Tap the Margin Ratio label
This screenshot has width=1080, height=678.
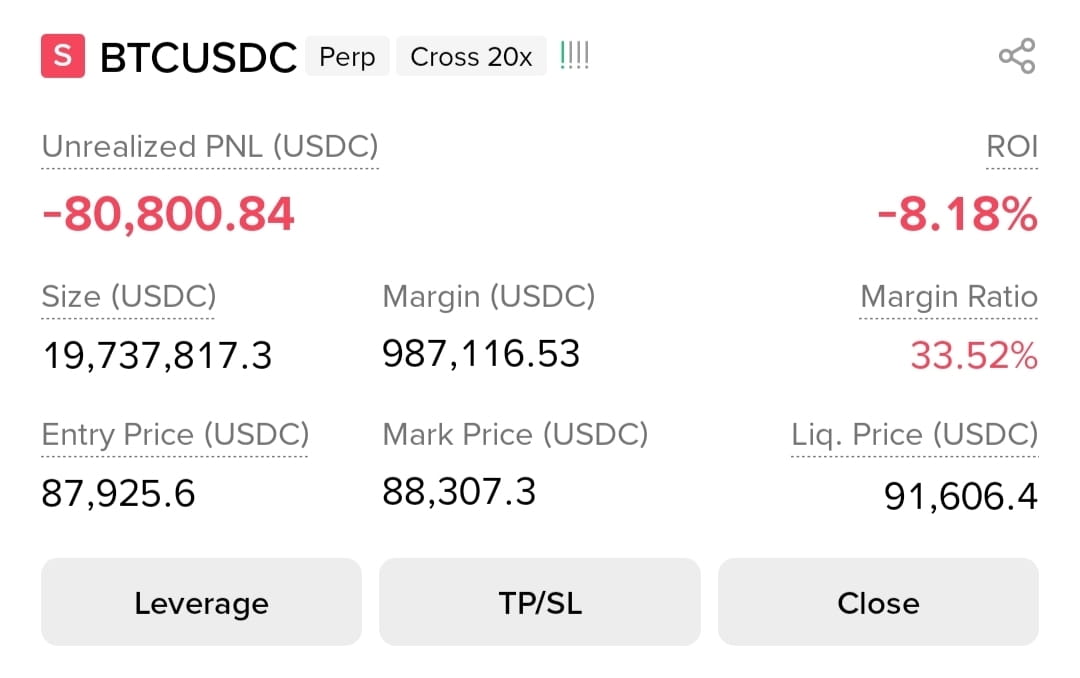[948, 297]
